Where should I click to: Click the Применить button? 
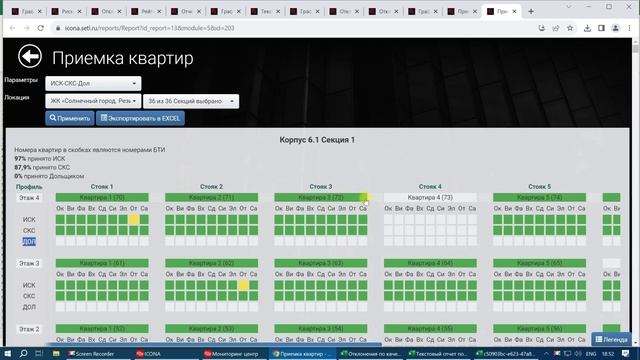70,118
